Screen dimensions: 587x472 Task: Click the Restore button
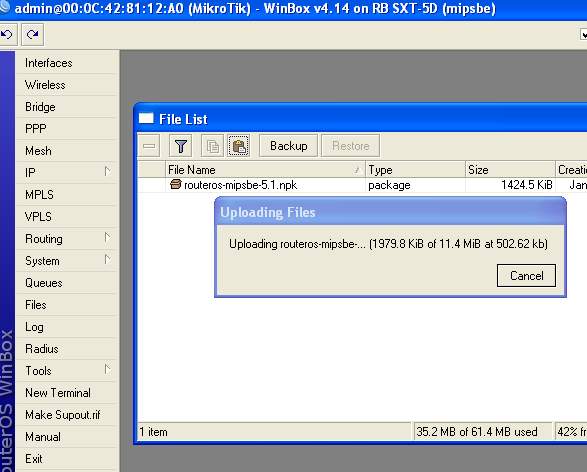(350, 146)
